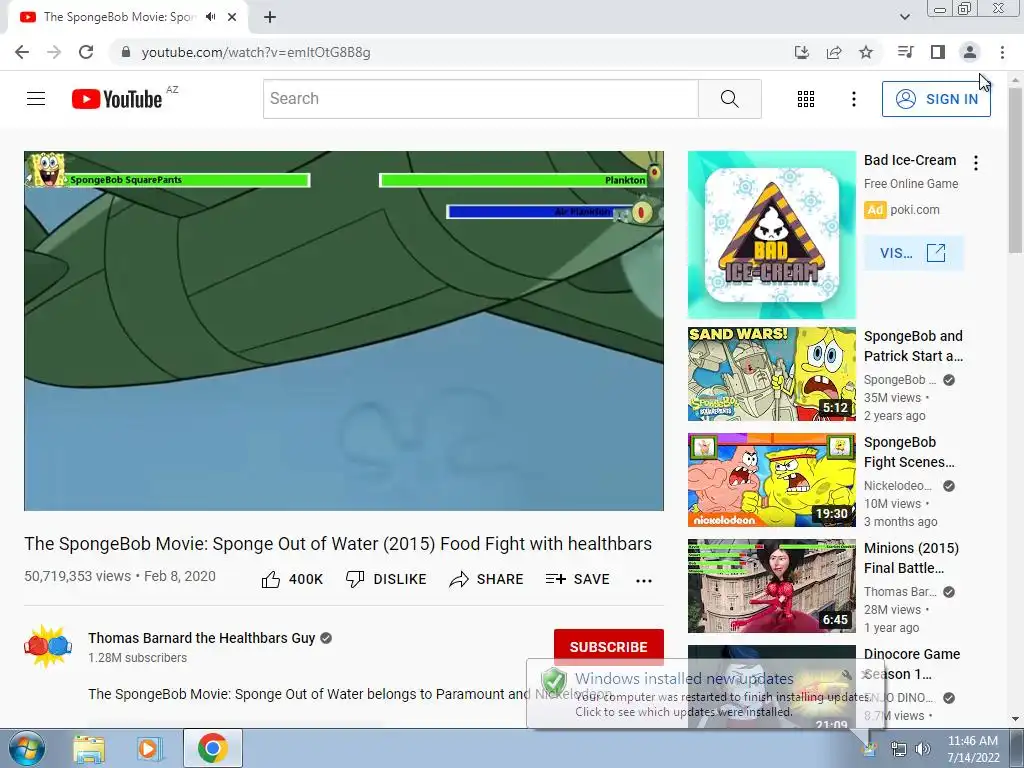This screenshot has width=1024, height=768.
Task: Like the video with thumbs up
Action: [292, 579]
